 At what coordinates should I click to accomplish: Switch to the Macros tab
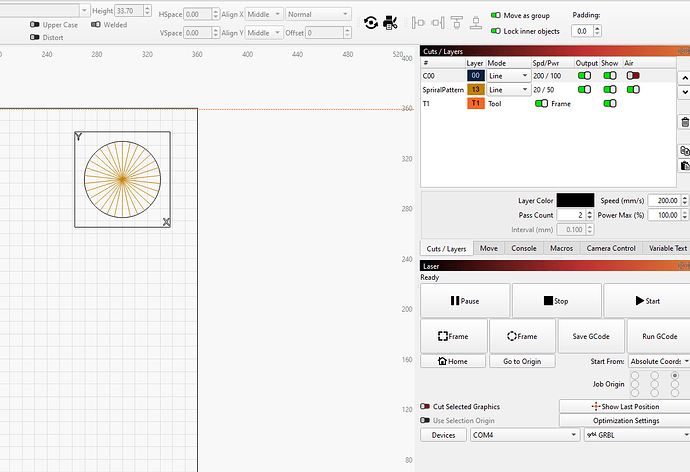tap(562, 248)
